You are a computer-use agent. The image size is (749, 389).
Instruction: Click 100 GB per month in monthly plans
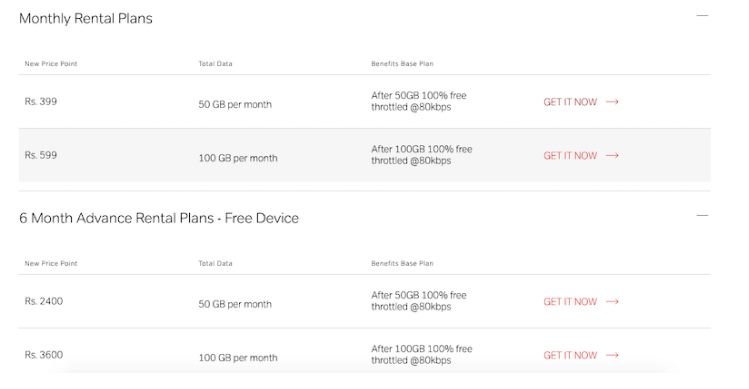[x=238, y=158]
